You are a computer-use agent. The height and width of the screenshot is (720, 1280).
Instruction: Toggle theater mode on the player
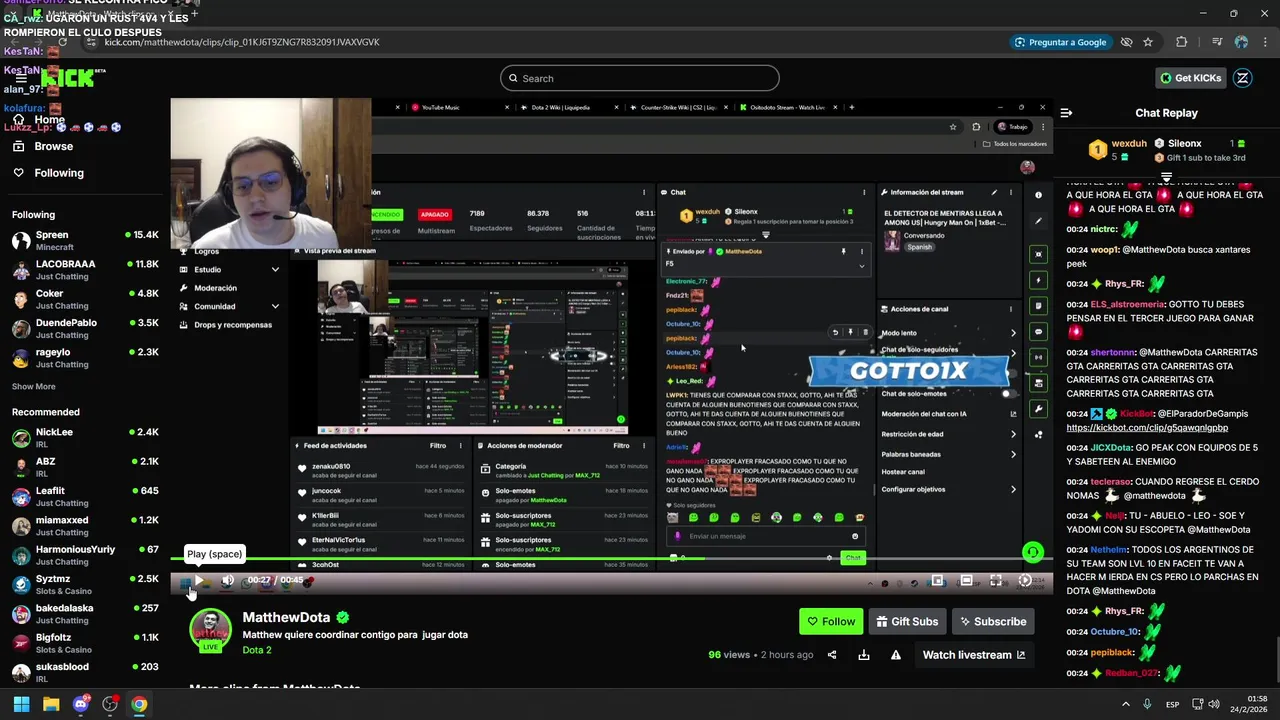pos(966,580)
